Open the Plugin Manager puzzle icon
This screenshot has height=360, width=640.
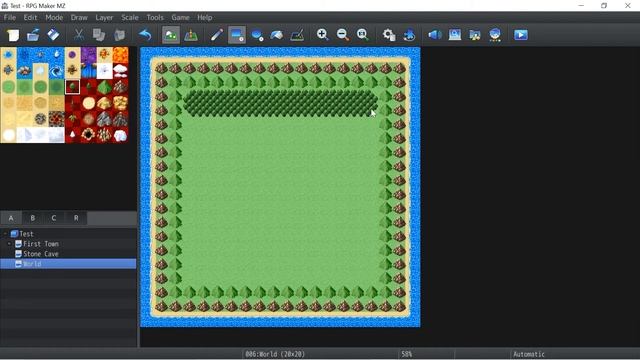click(x=409, y=35)
